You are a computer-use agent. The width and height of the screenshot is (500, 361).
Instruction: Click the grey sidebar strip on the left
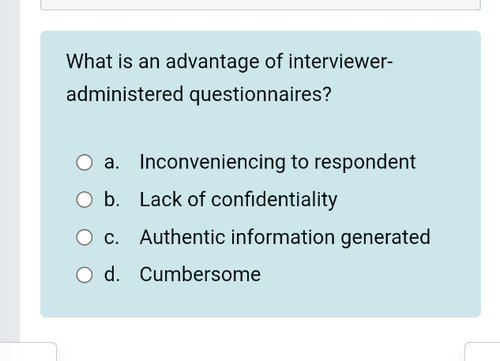(10, 170)
